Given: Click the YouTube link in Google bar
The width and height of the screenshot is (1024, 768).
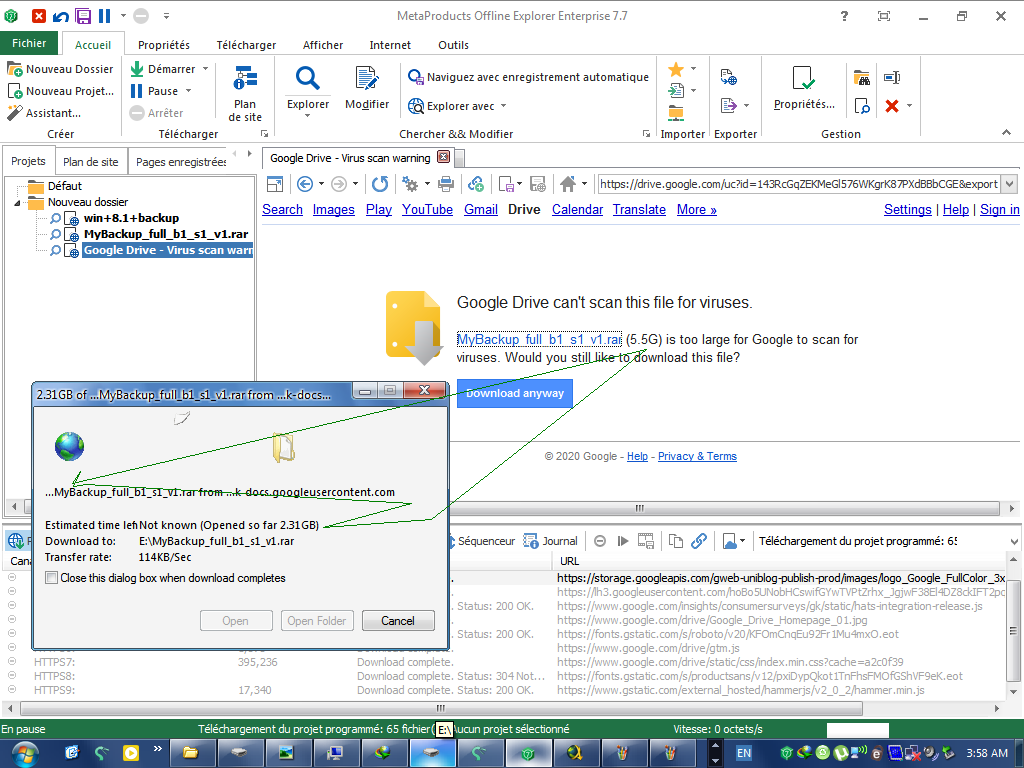Looking at the screenshot, I should [427, 209].
